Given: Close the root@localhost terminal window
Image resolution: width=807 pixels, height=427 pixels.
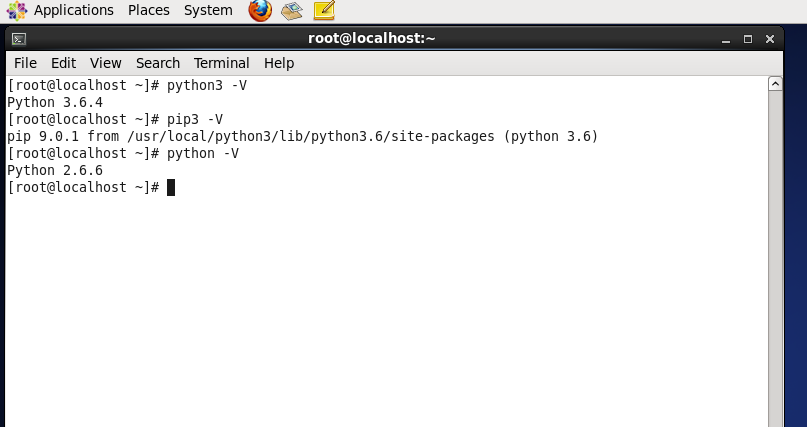Looking at the screenshot, I should tap(770, 39).
